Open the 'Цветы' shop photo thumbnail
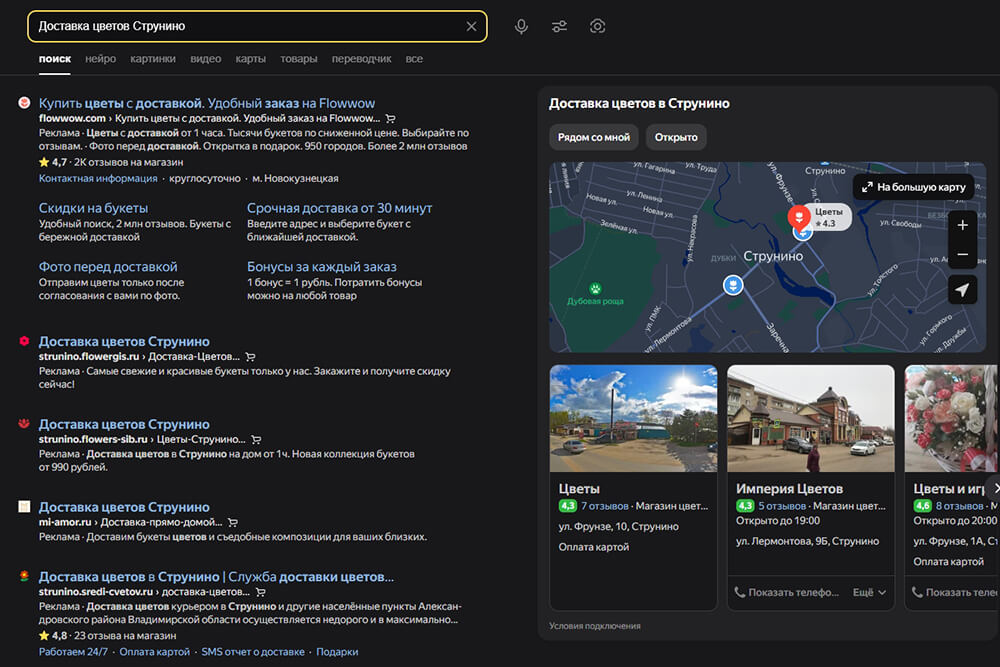 click(633, 418)
